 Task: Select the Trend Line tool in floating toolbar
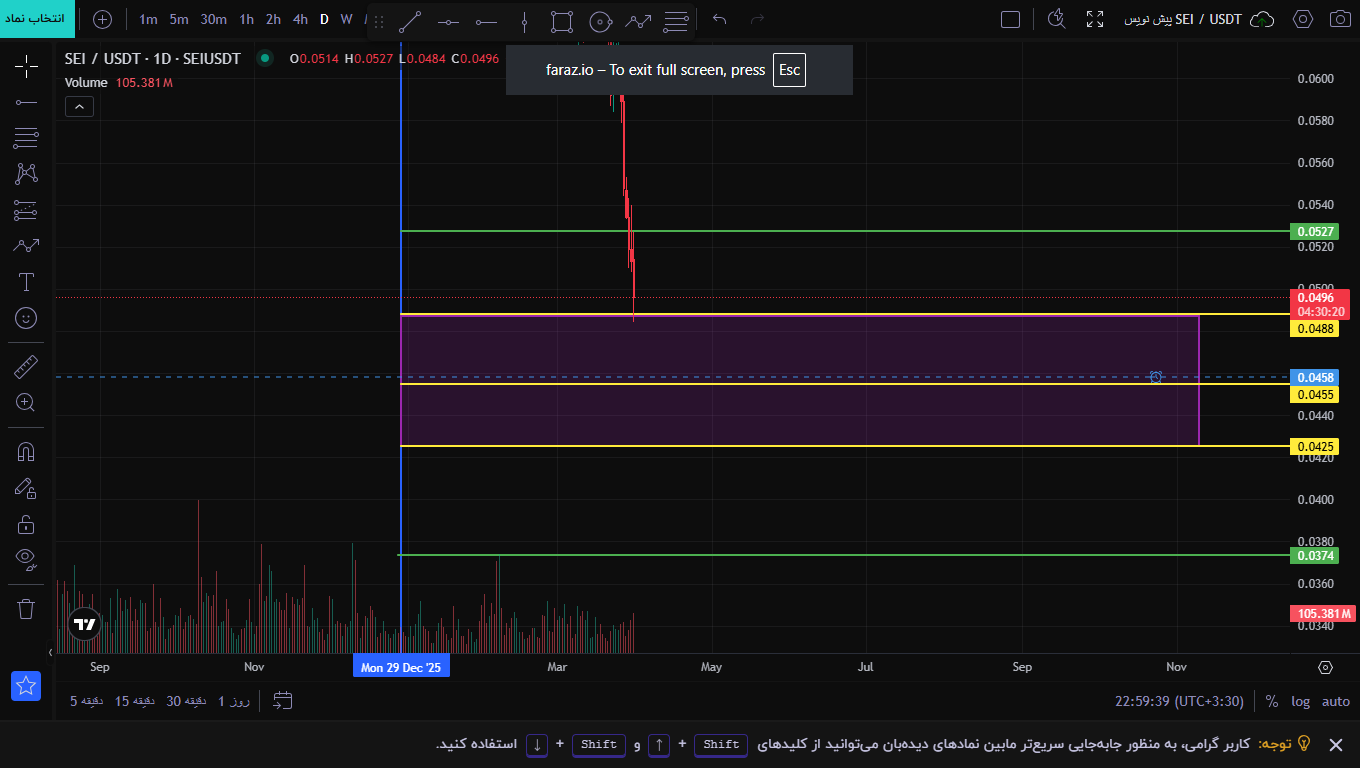point(410,20)
